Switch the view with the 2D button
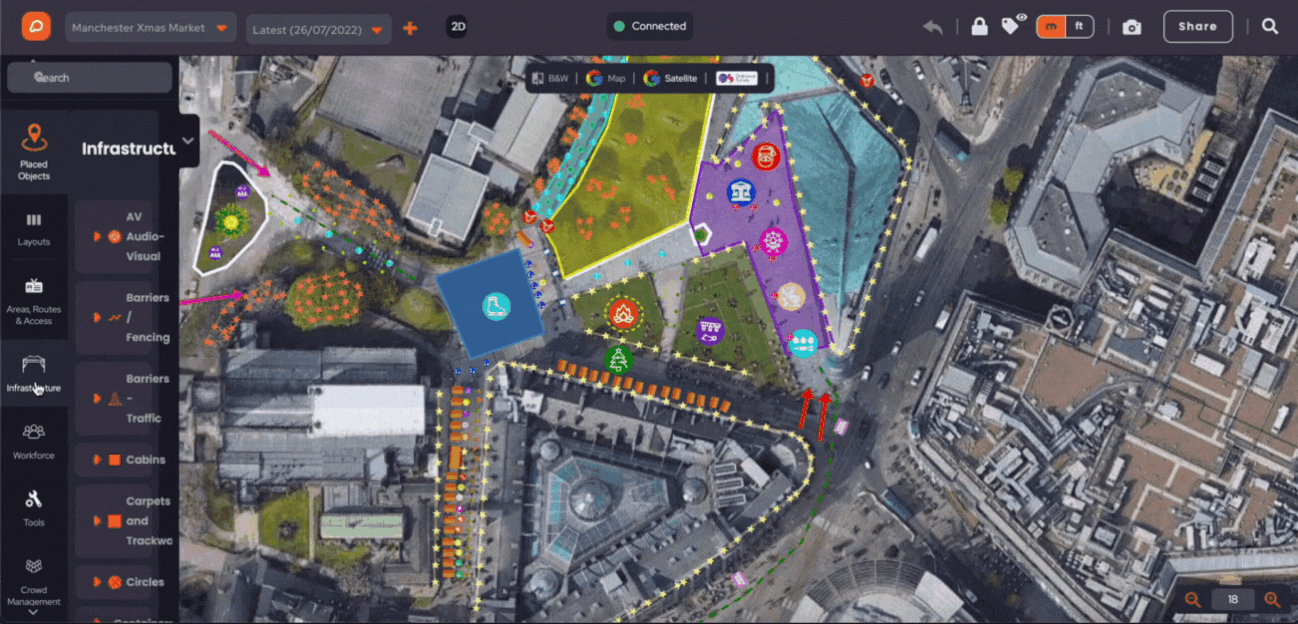 (x=456, y=28)
